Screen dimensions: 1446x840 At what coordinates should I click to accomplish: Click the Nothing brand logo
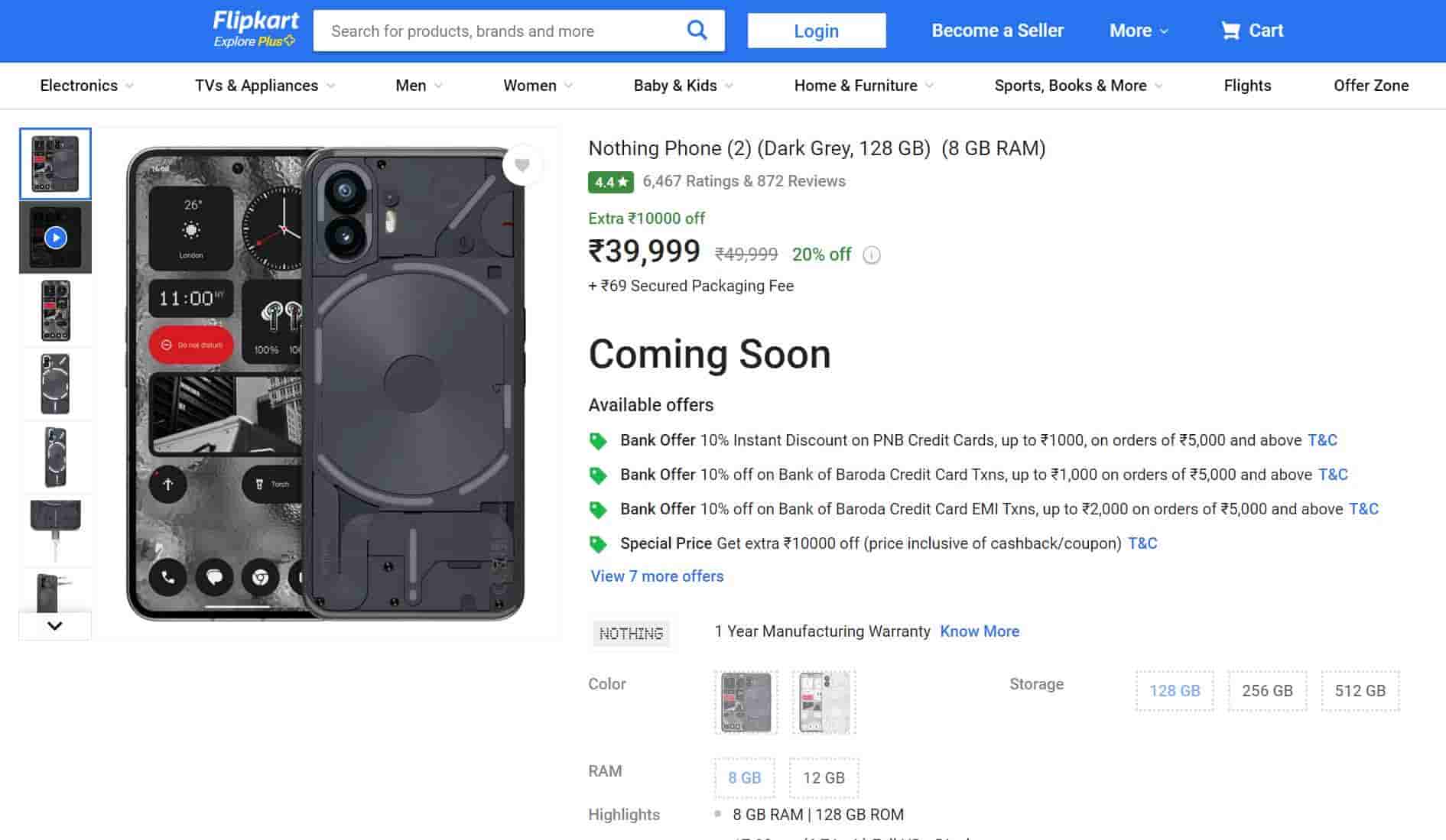(x=631, y=633)
